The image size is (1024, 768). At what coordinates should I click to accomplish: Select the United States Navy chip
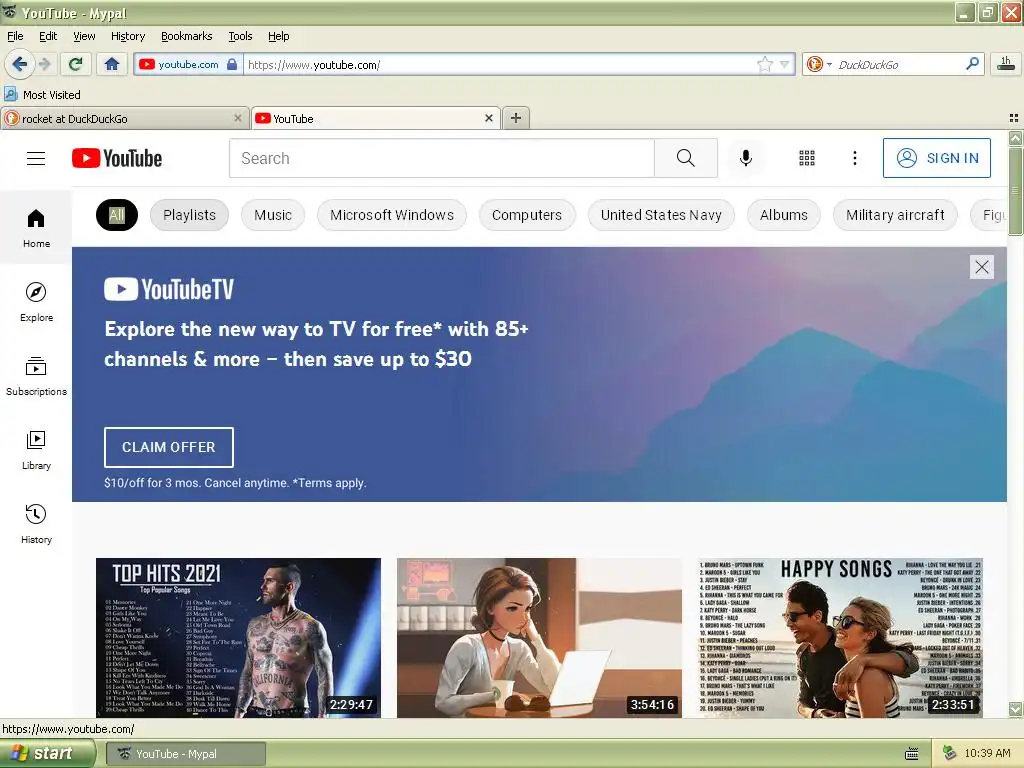661,215
